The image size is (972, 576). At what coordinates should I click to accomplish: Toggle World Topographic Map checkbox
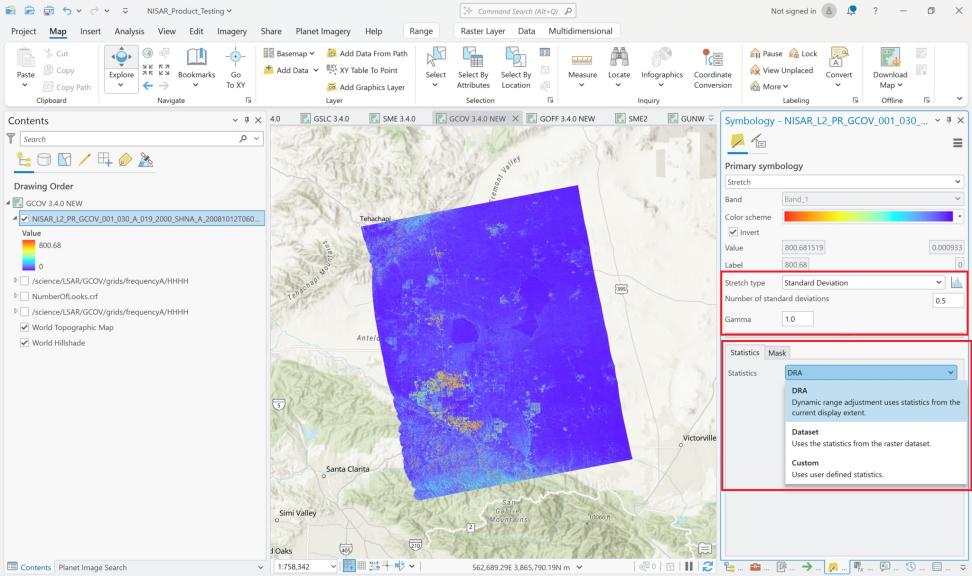click(x=25, y=327)
